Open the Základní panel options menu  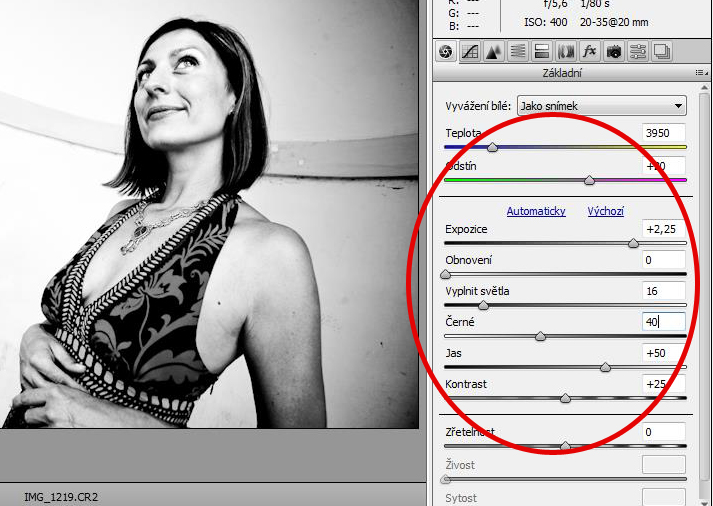pos(702,73)
